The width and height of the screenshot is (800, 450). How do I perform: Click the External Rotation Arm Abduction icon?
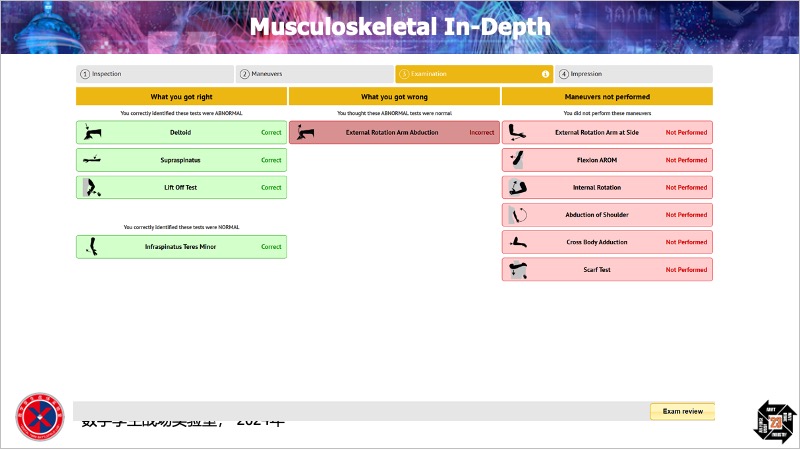point(306,132)
